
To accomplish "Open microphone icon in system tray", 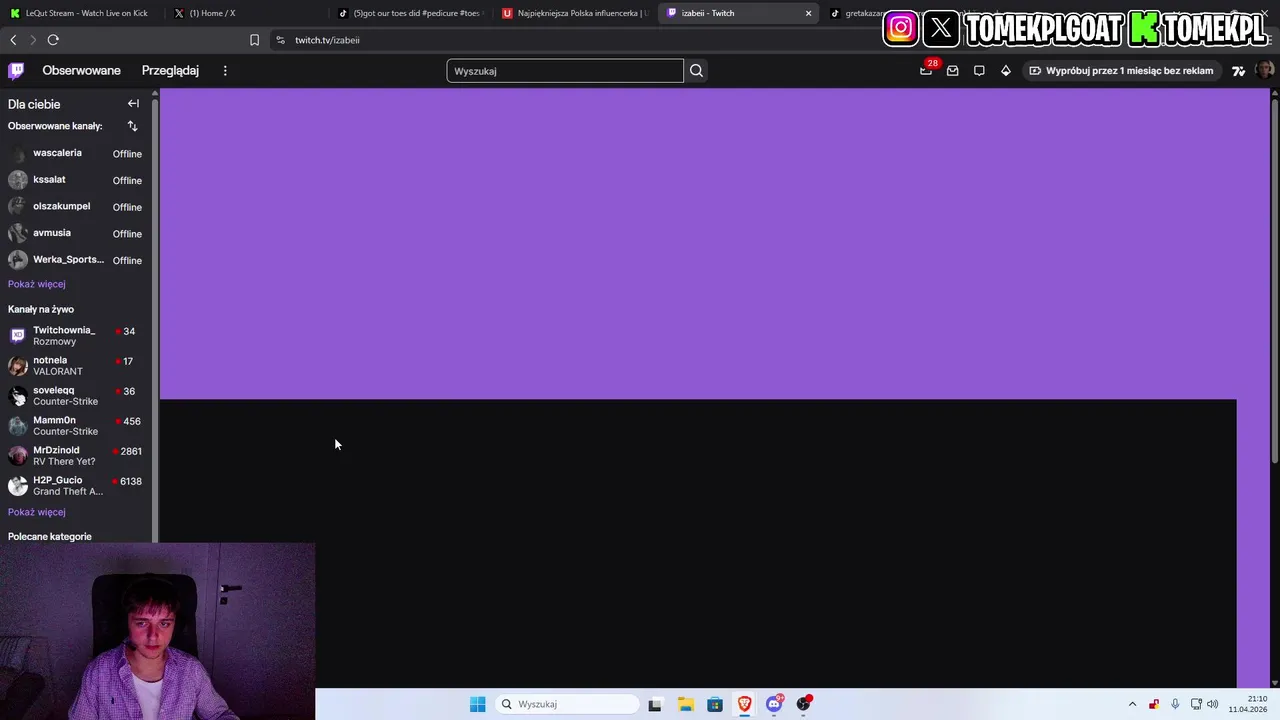I will point(1175,704).
